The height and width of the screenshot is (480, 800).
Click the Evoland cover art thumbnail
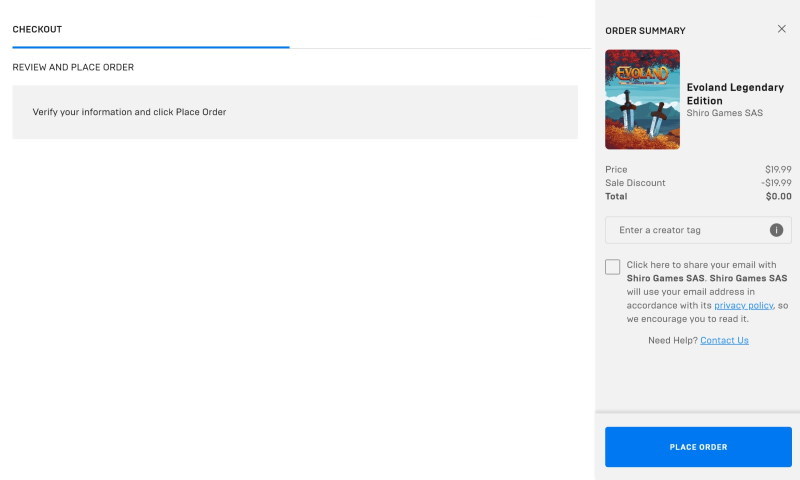(x=642, y=99)
